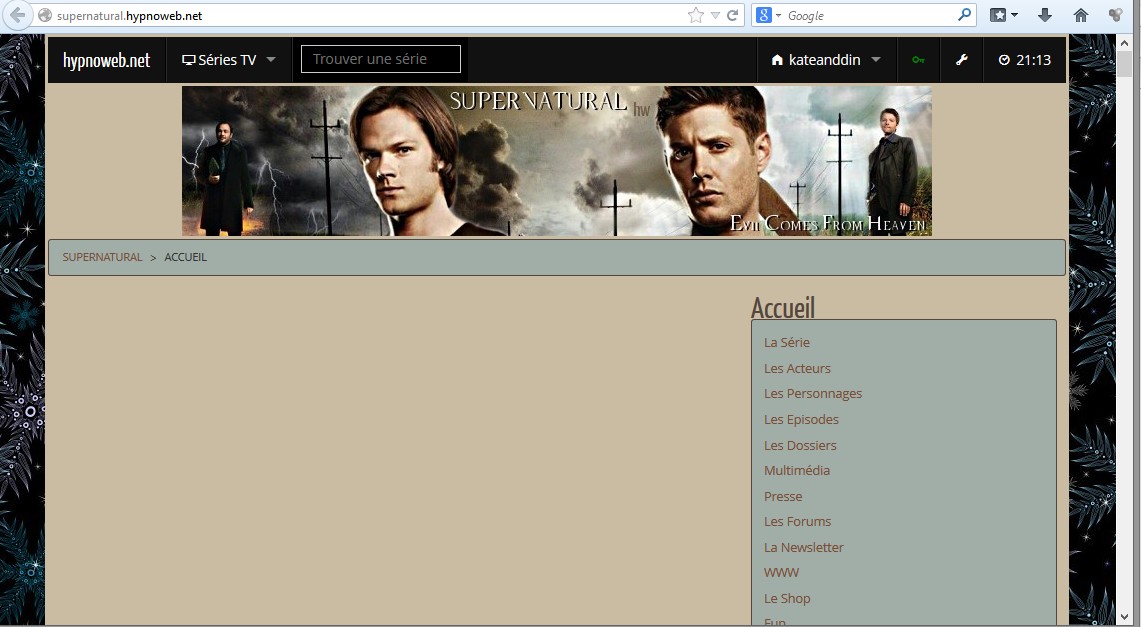The height and width of the screenshot is (627, 1141).
Task: Open the bookmarks menu icon
Action: 1003,15
